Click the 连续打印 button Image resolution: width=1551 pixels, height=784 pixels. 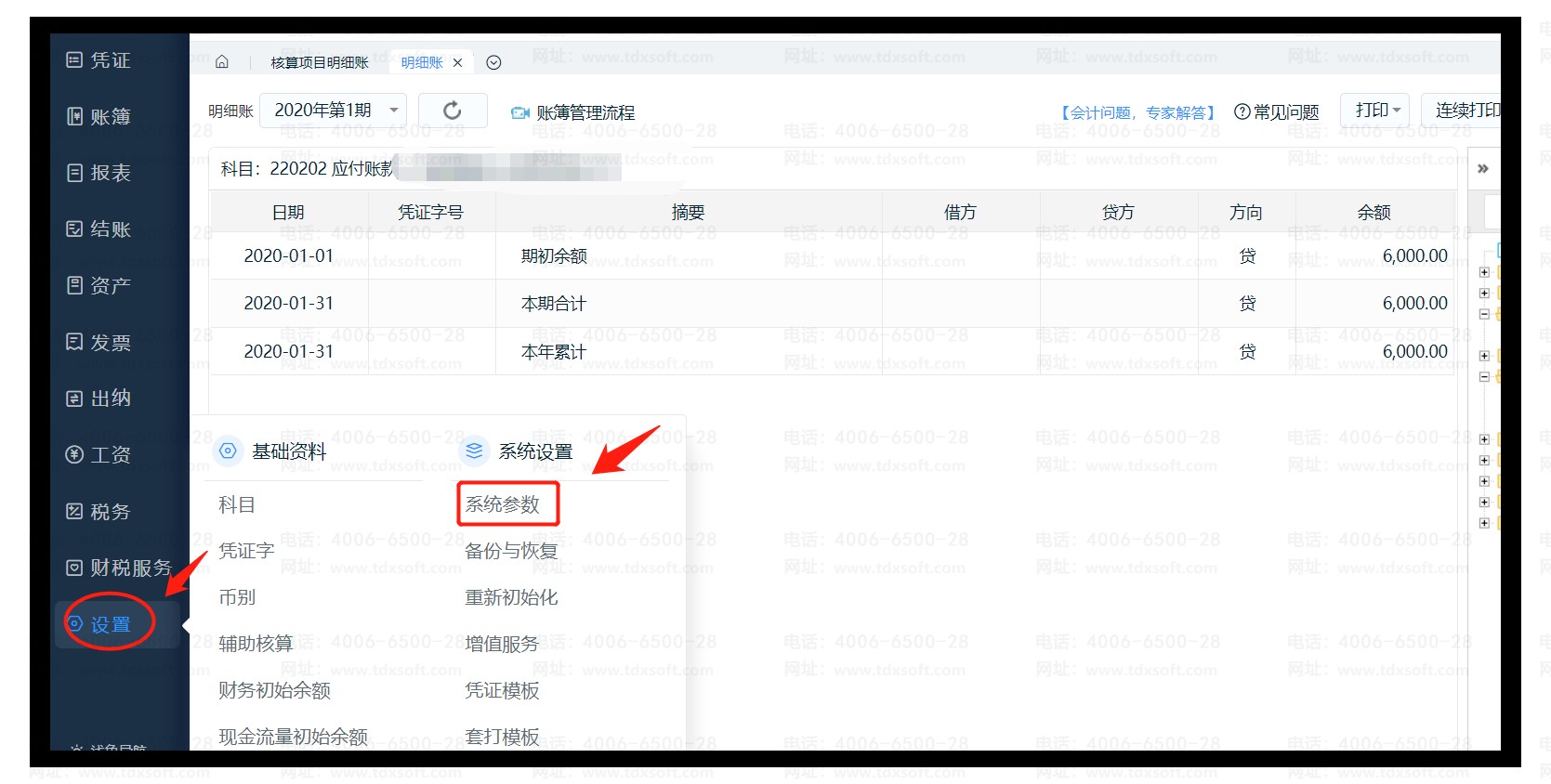point(1466,111)
